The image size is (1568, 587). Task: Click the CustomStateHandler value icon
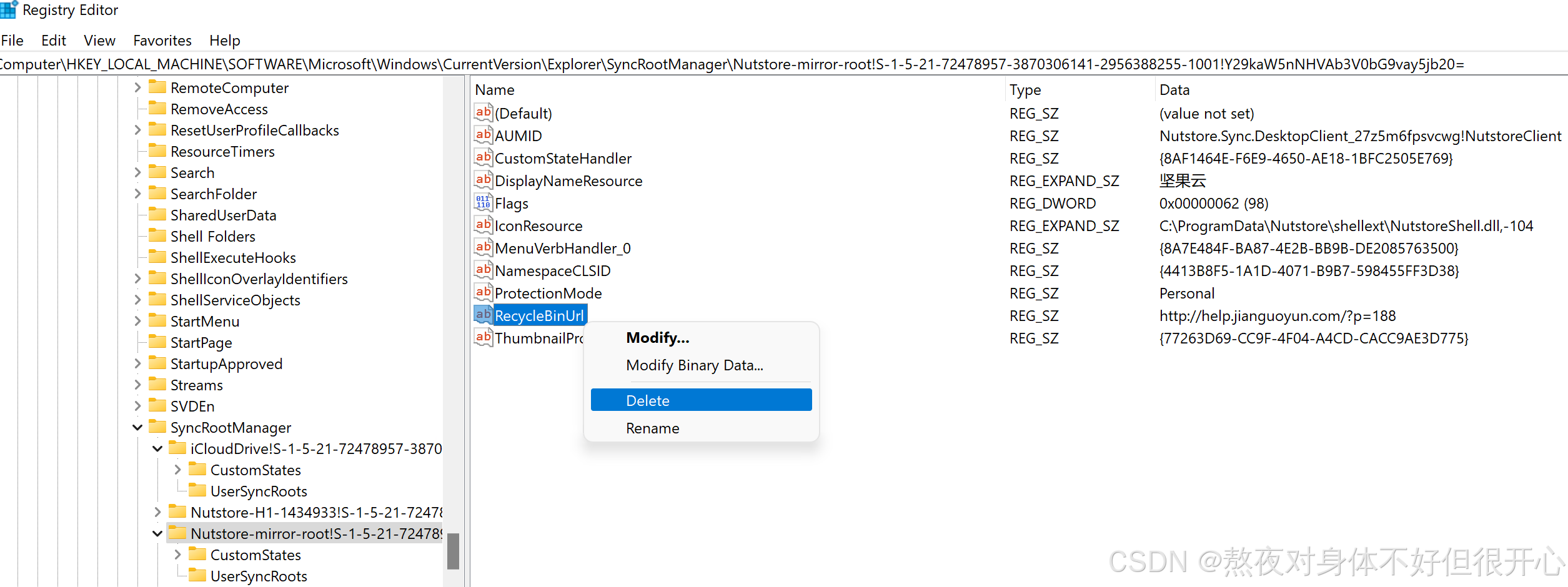(x=484, y=158)
